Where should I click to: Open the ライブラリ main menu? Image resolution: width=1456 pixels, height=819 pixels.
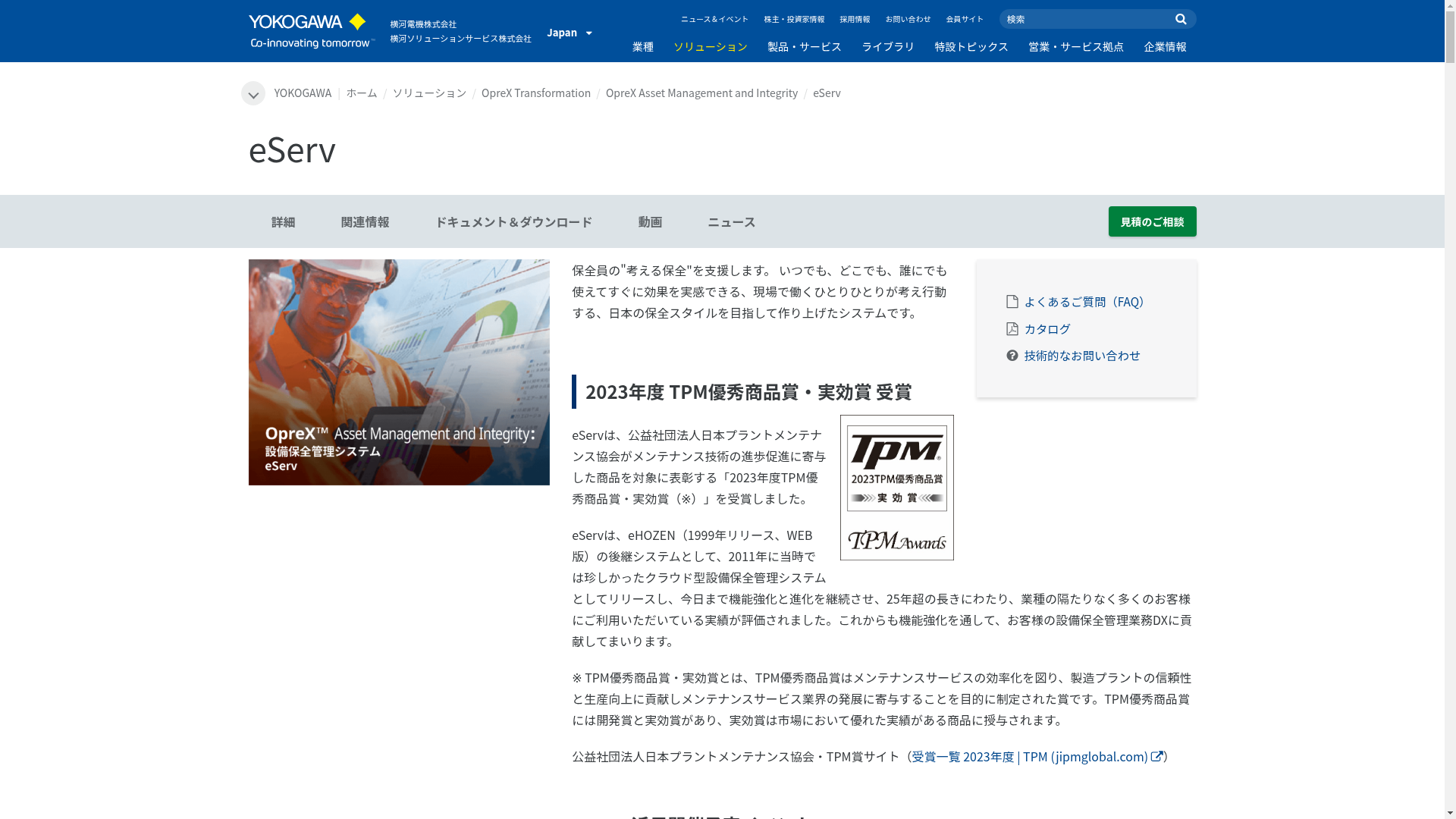888,47
